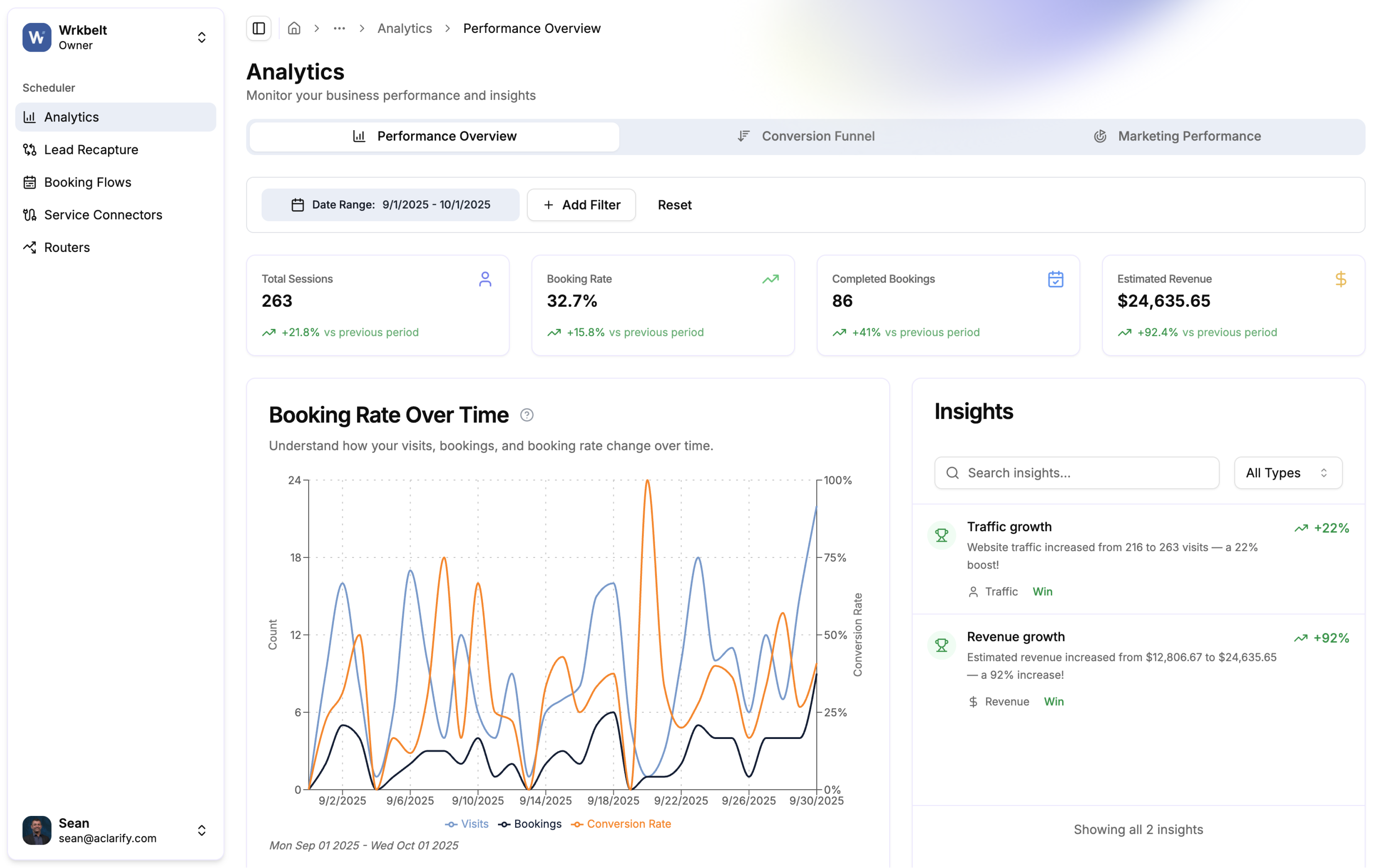
Task: Click the Add Filter button
Action: 581,205
